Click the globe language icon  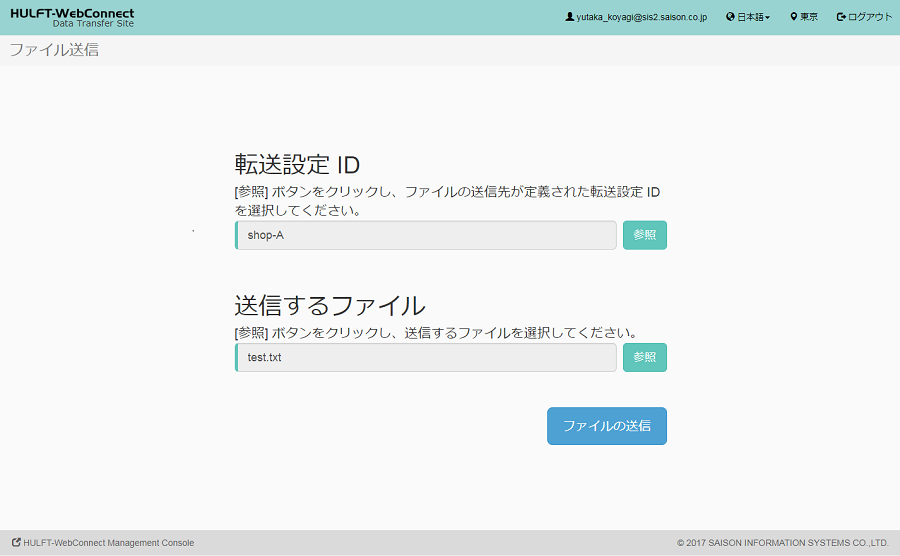tap(730, 17)
